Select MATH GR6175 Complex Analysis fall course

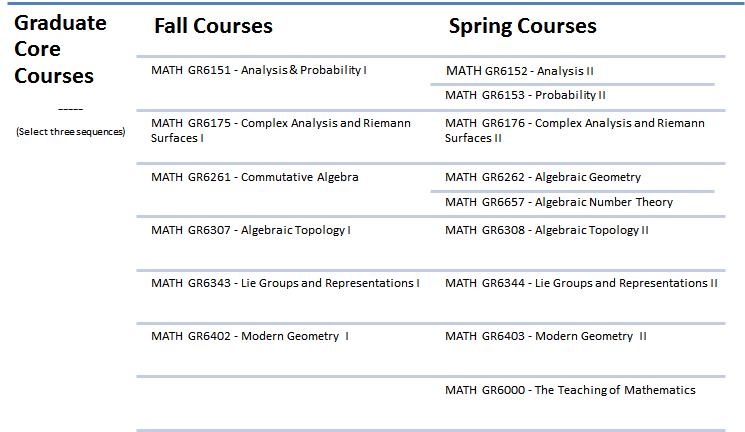click(x=281, y=130)
